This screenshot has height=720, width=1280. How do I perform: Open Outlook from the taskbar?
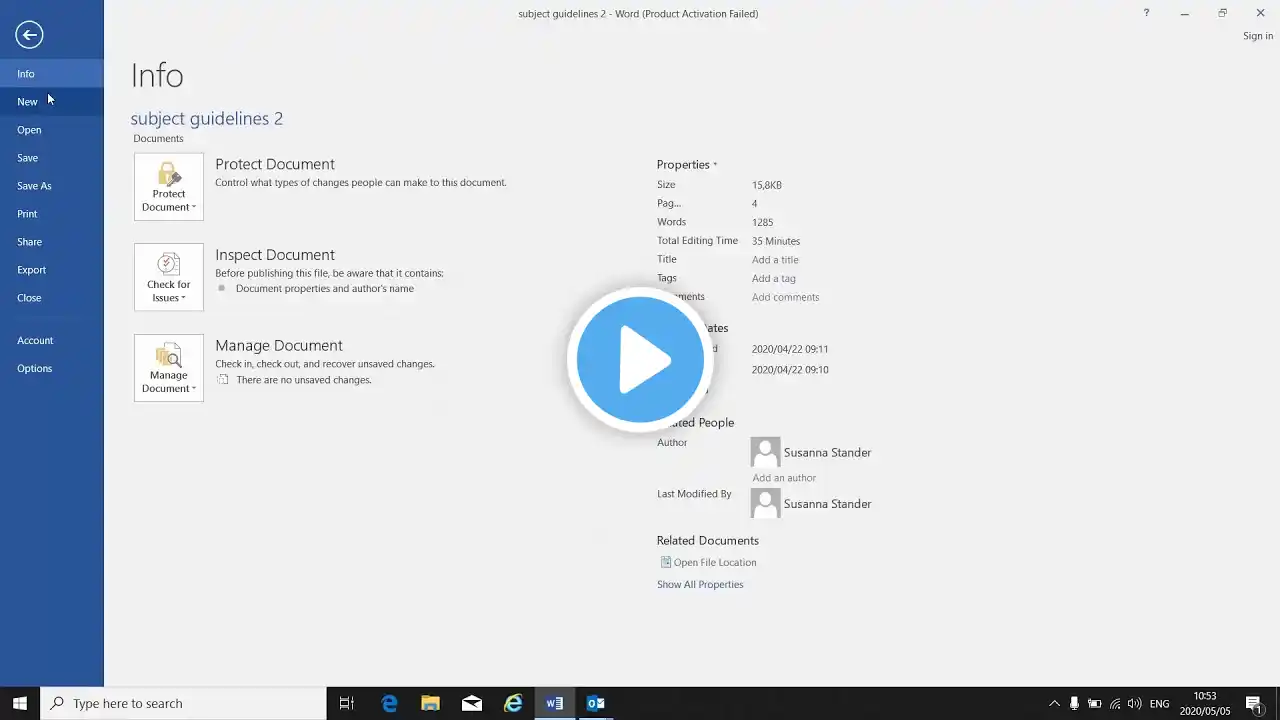pos(595,703)
